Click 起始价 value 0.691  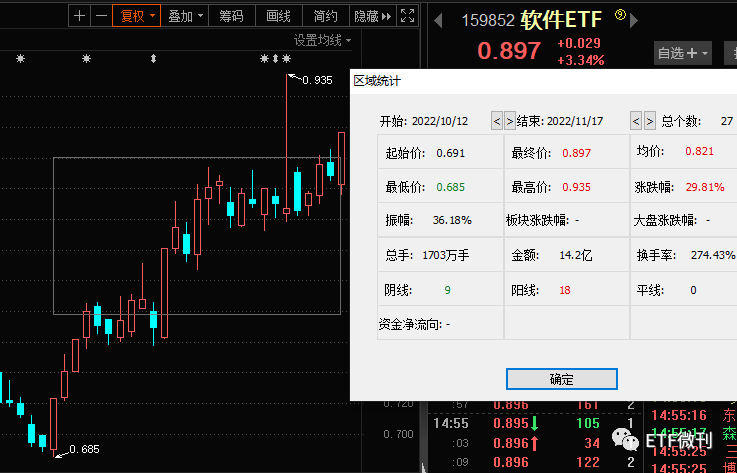451,153
